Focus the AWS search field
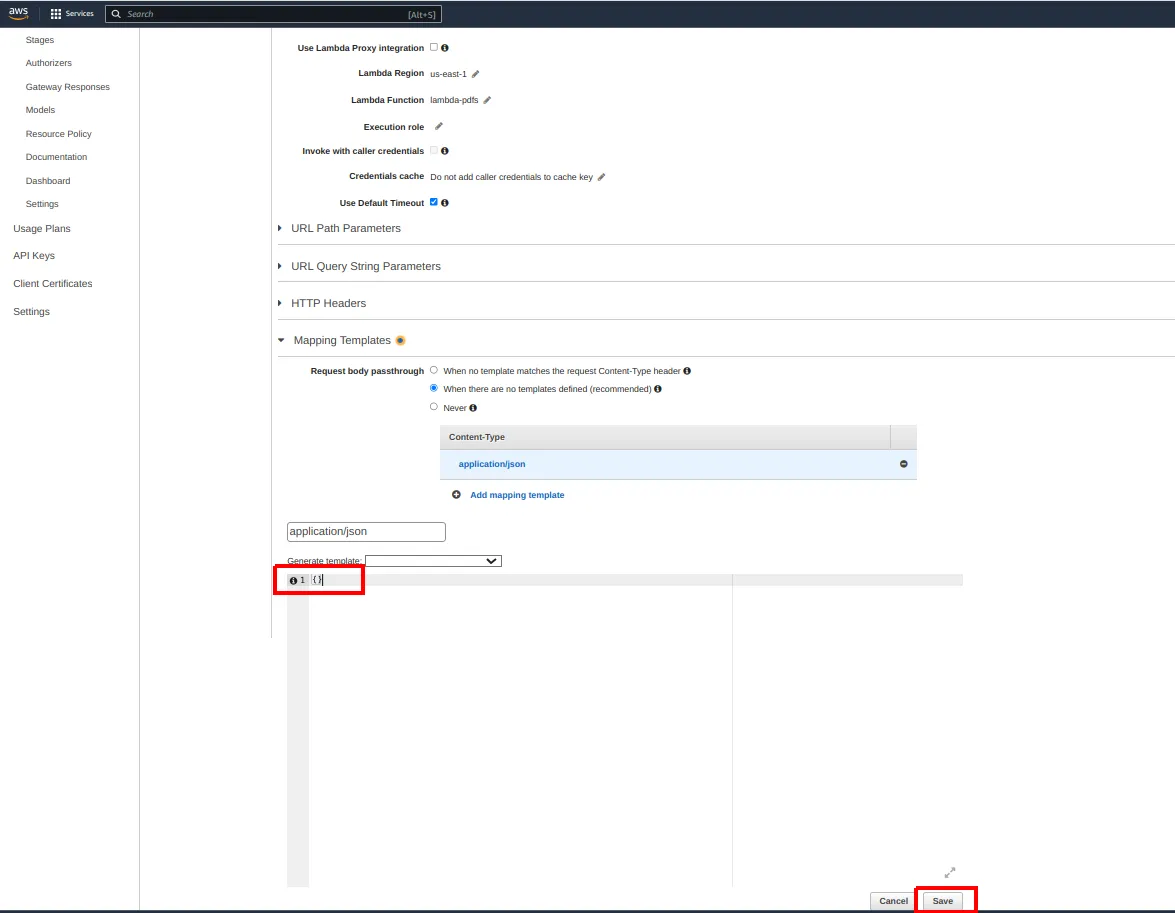 click(x=274, y=13)
